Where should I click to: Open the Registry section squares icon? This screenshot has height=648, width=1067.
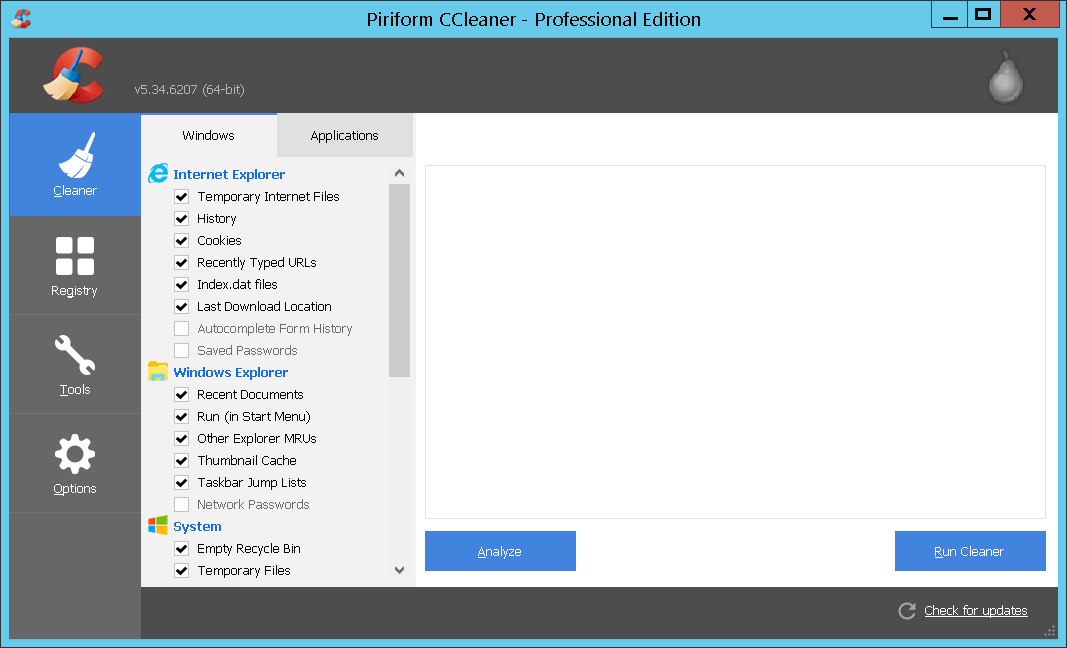[75, 255]
